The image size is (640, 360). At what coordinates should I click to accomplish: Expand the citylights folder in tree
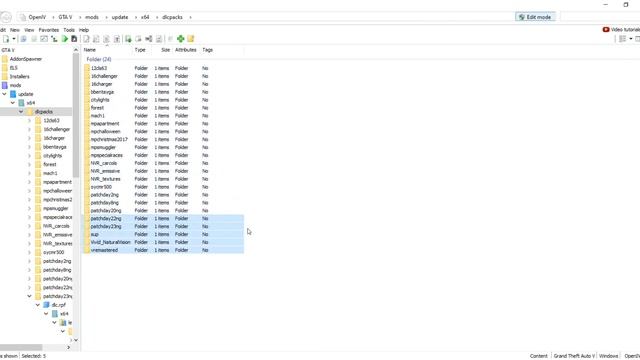point(29,156)
